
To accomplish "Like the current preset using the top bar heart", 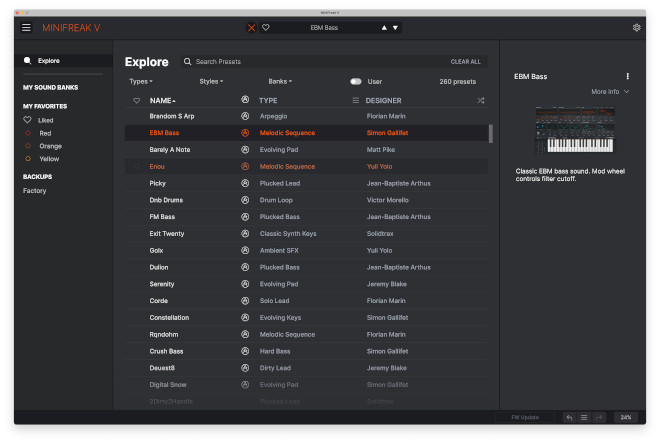I will tap(266, 28).
